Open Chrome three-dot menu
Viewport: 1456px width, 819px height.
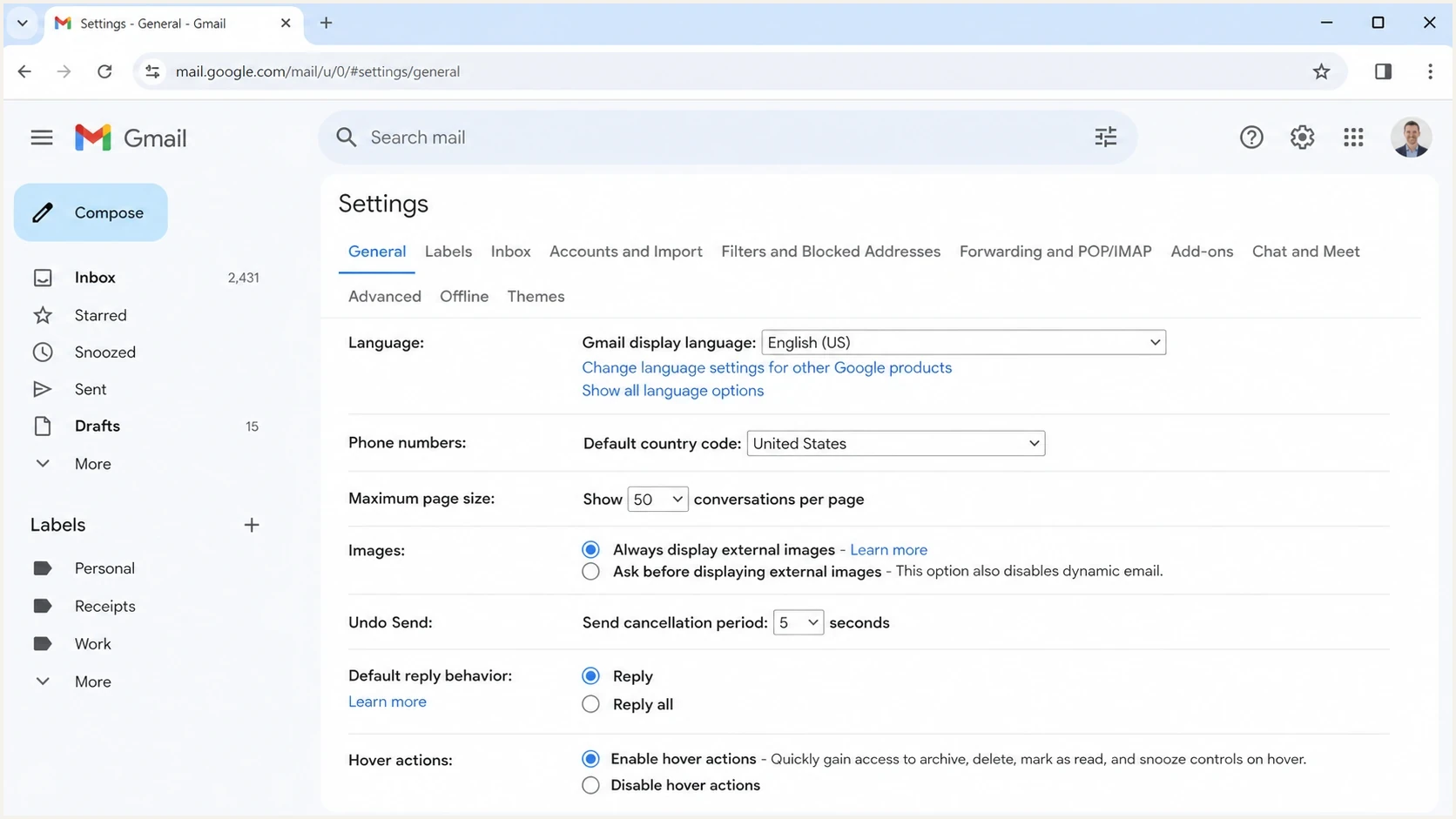(x=1430, y=71)
